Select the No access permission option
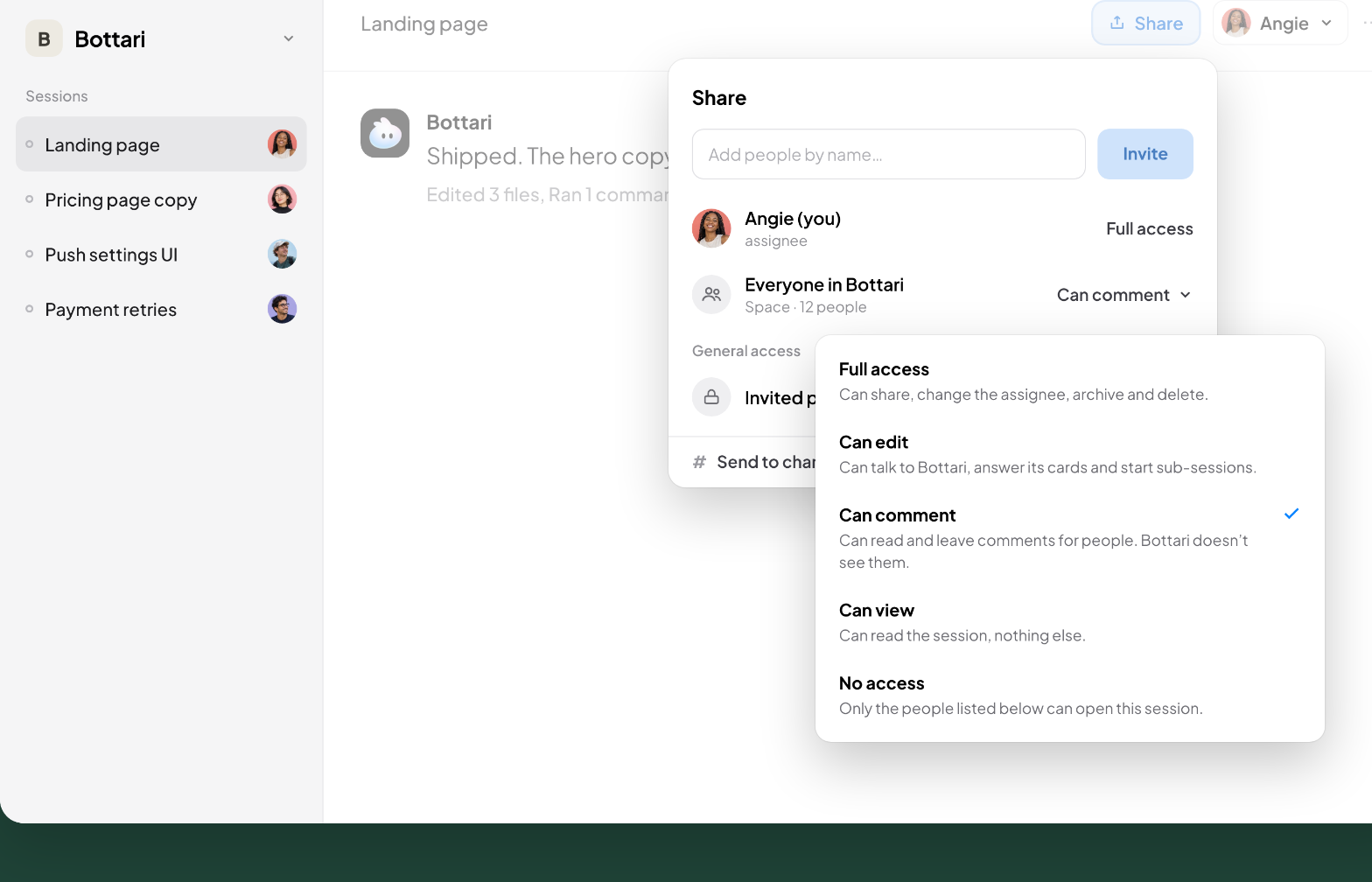The image size is (1372, 882). tap(1069, 696)
